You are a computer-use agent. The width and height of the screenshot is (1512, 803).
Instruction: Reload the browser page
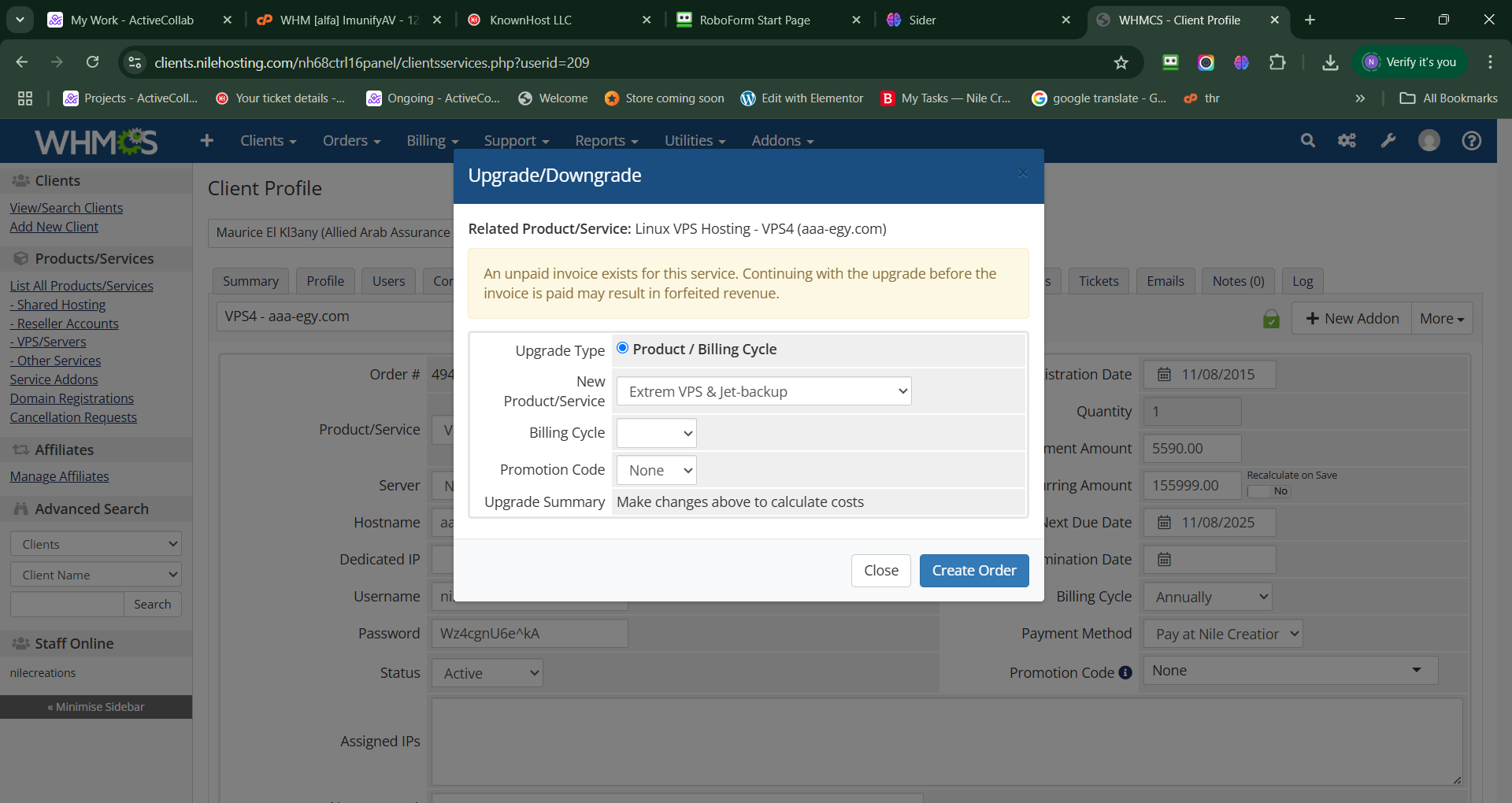[93, 62]
